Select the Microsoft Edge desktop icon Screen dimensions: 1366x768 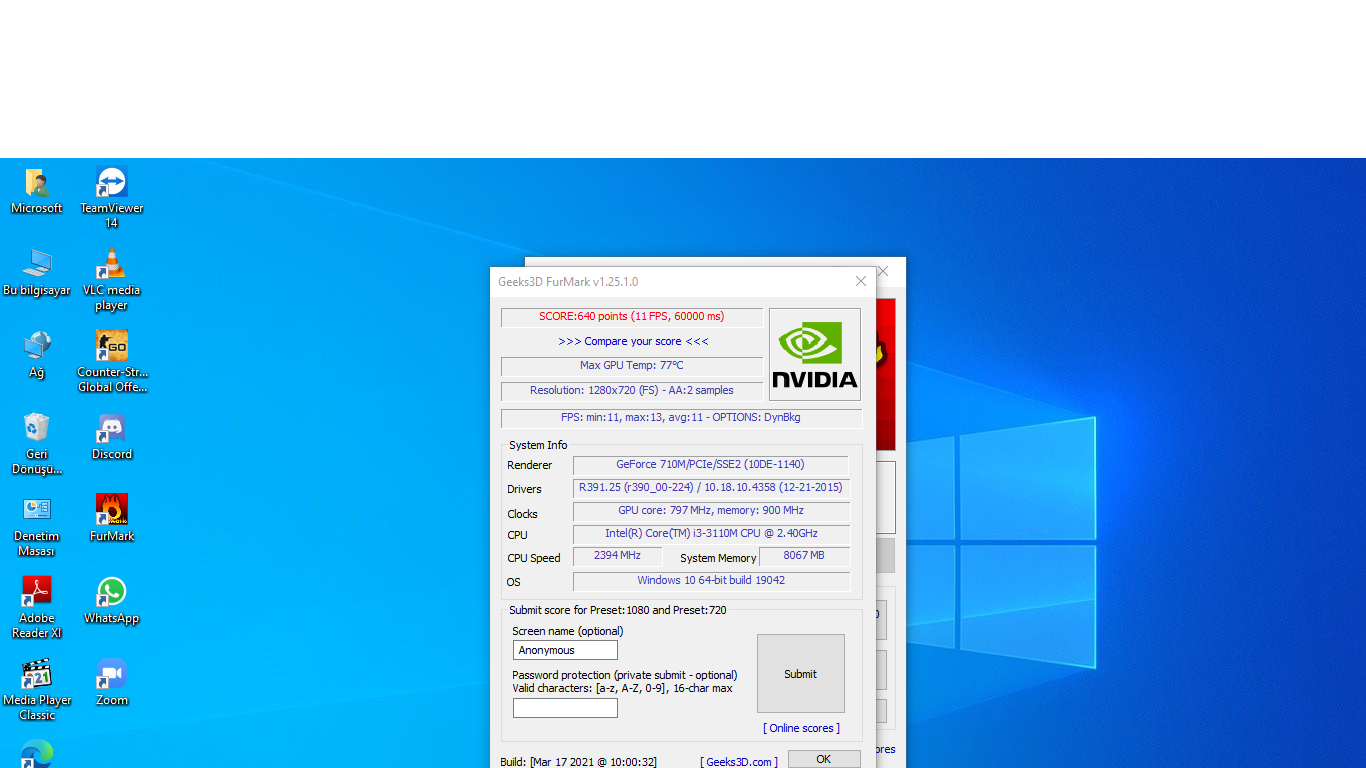tap(37, 754)
